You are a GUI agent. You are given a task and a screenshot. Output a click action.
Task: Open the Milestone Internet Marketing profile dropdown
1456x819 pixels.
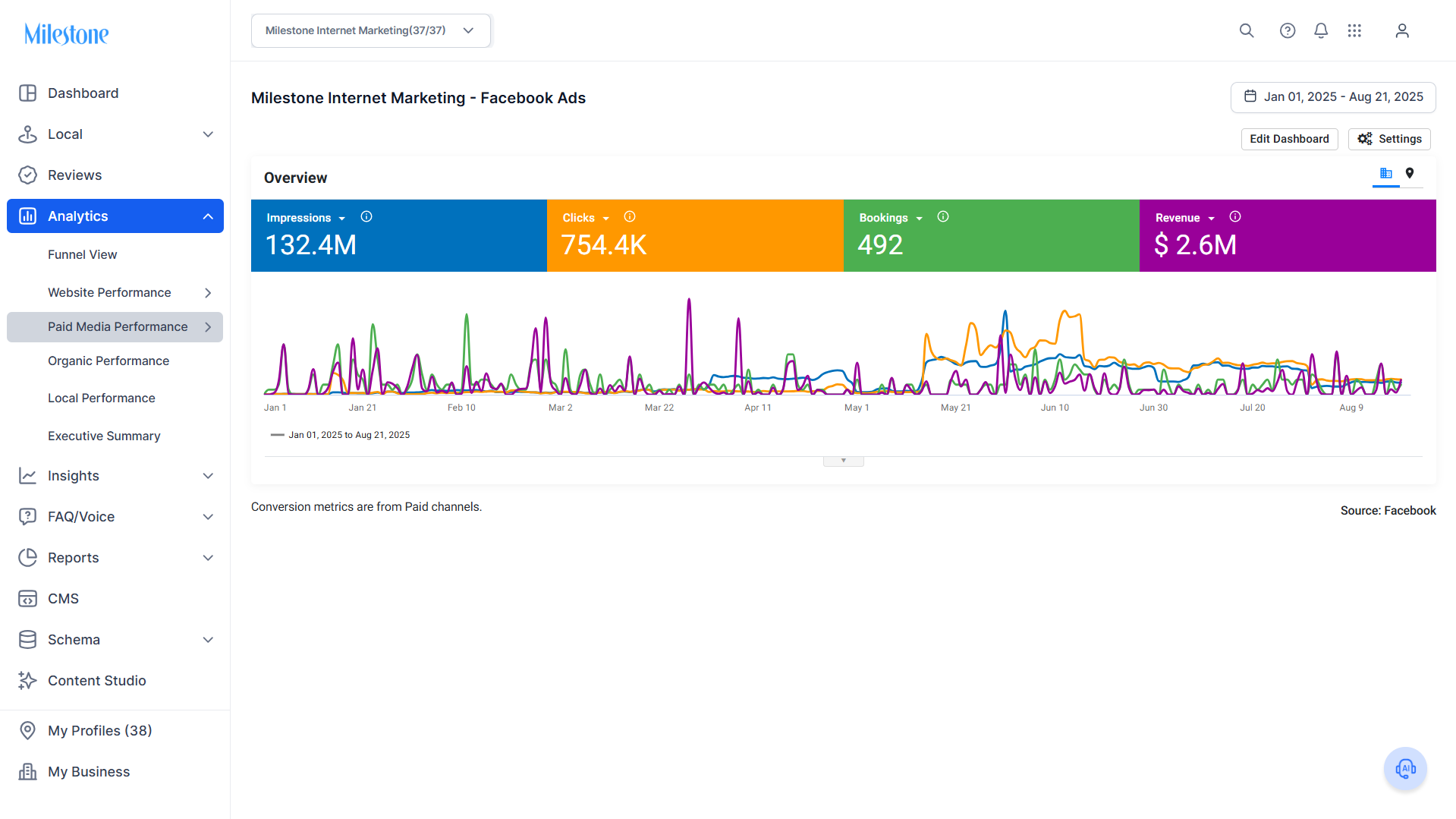(x=371, y=30)
